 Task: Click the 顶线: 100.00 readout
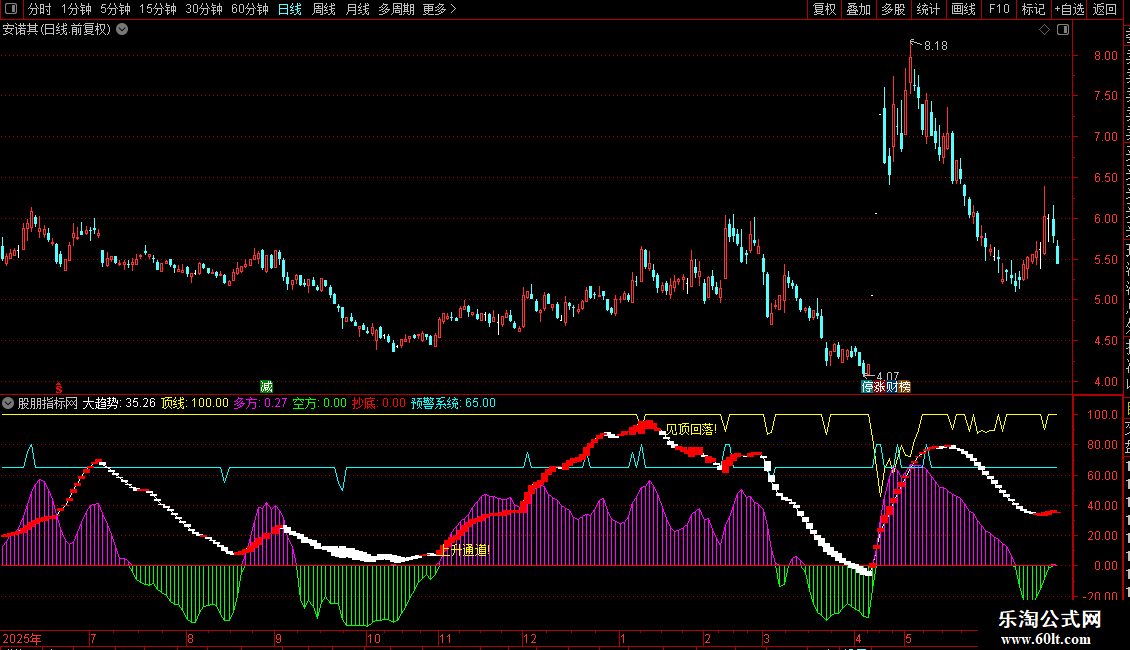(x=195, y=404)
